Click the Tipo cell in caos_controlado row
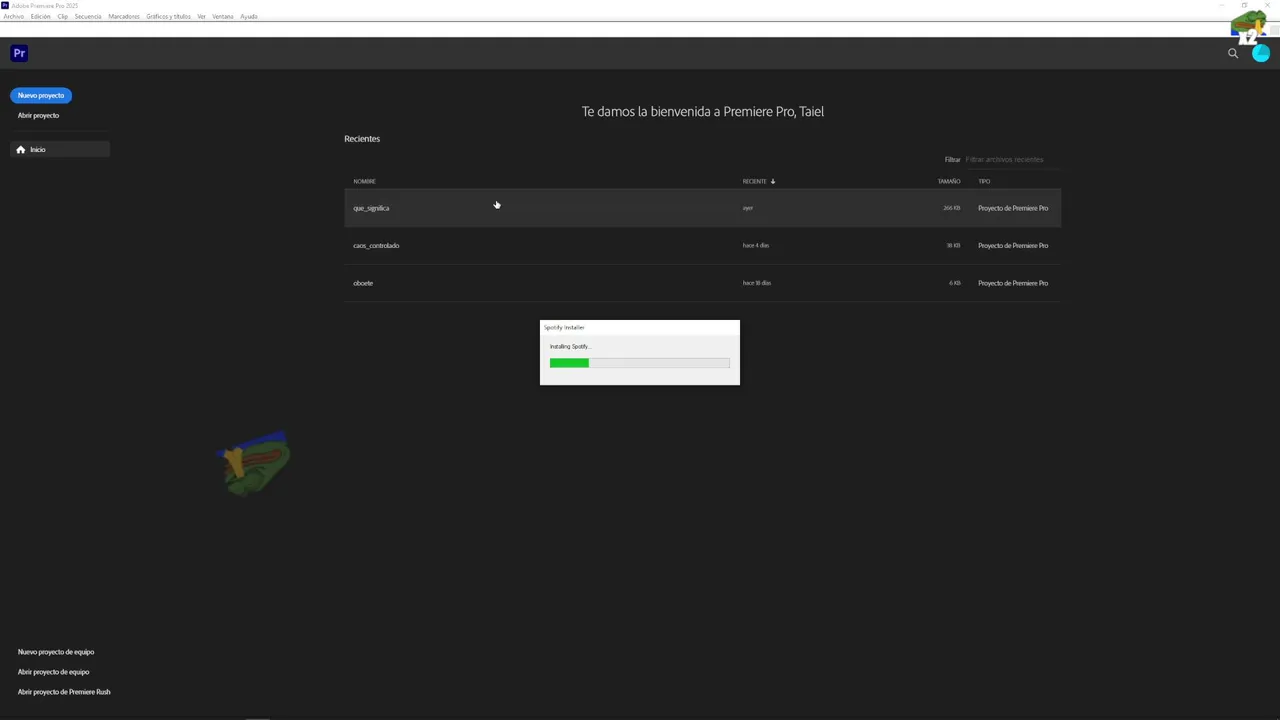Screen dimensions: 1280x720 click(x=1013, y=245)
